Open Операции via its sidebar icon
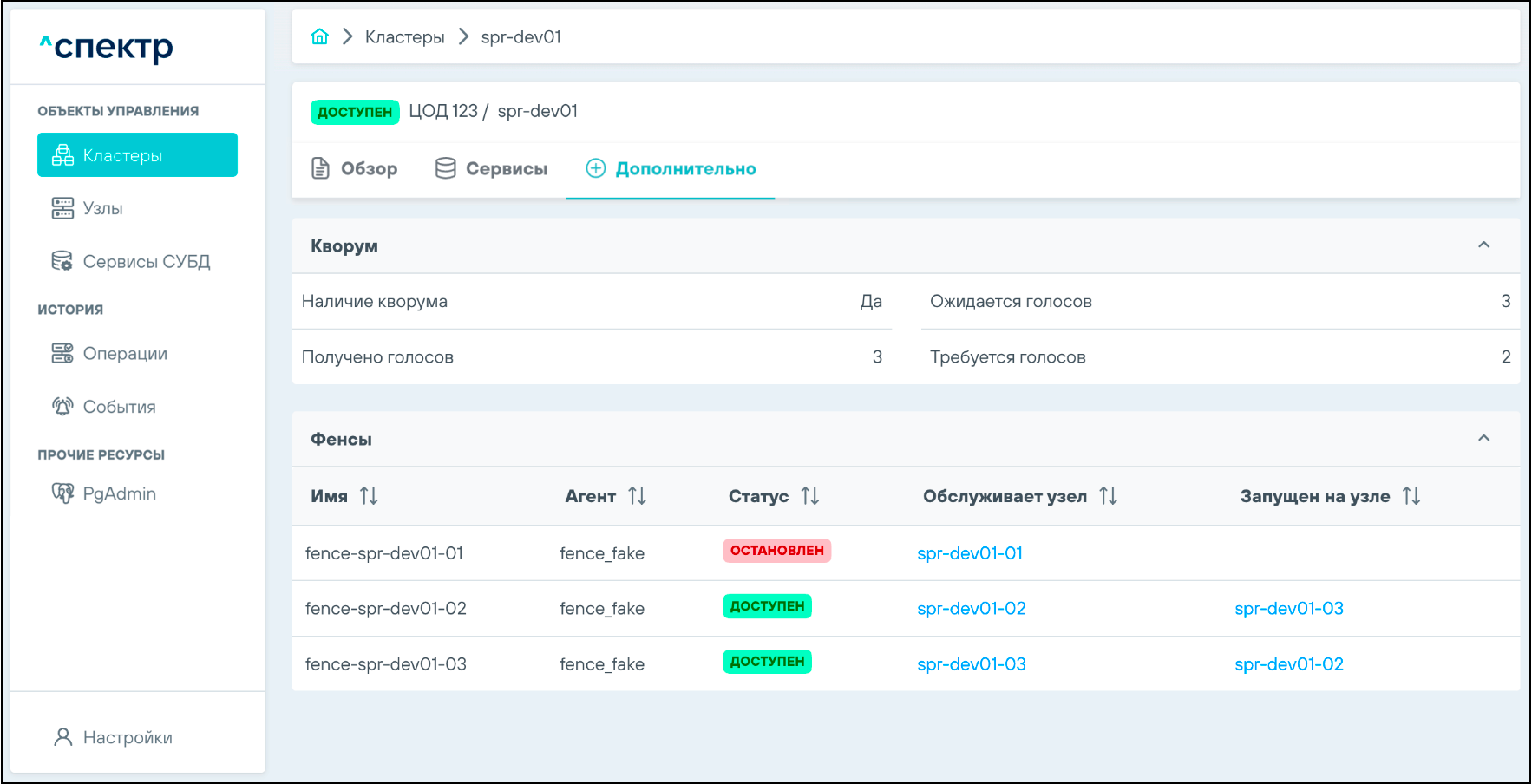 (62, 353)
